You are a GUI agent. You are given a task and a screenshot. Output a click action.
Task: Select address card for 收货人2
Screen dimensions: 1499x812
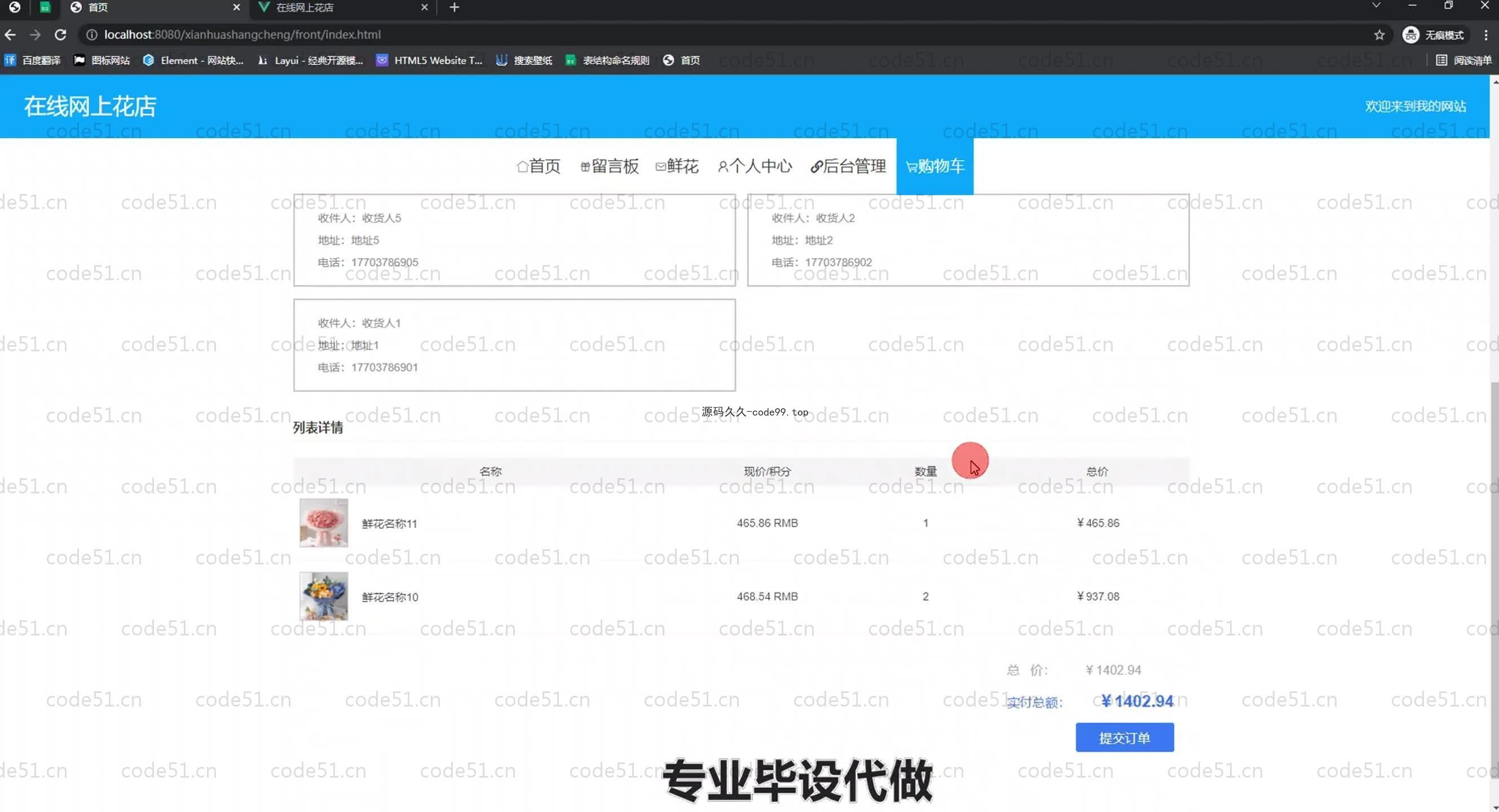pos(968,240)
